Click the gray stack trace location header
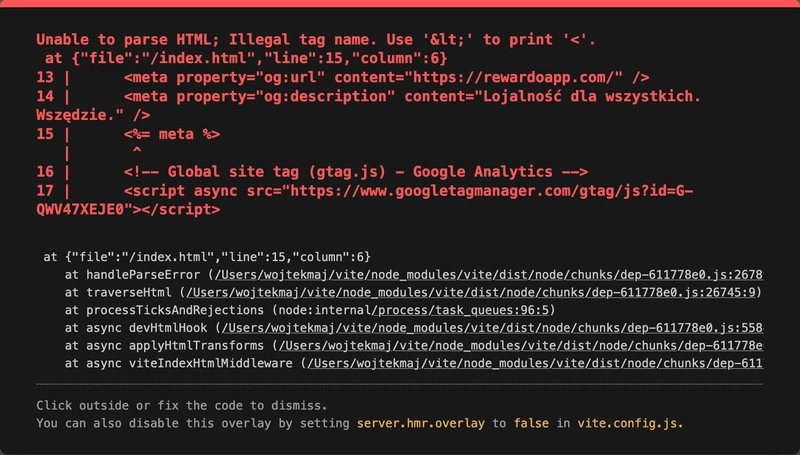Screen dimensions: 800x455 coord(207,257)
